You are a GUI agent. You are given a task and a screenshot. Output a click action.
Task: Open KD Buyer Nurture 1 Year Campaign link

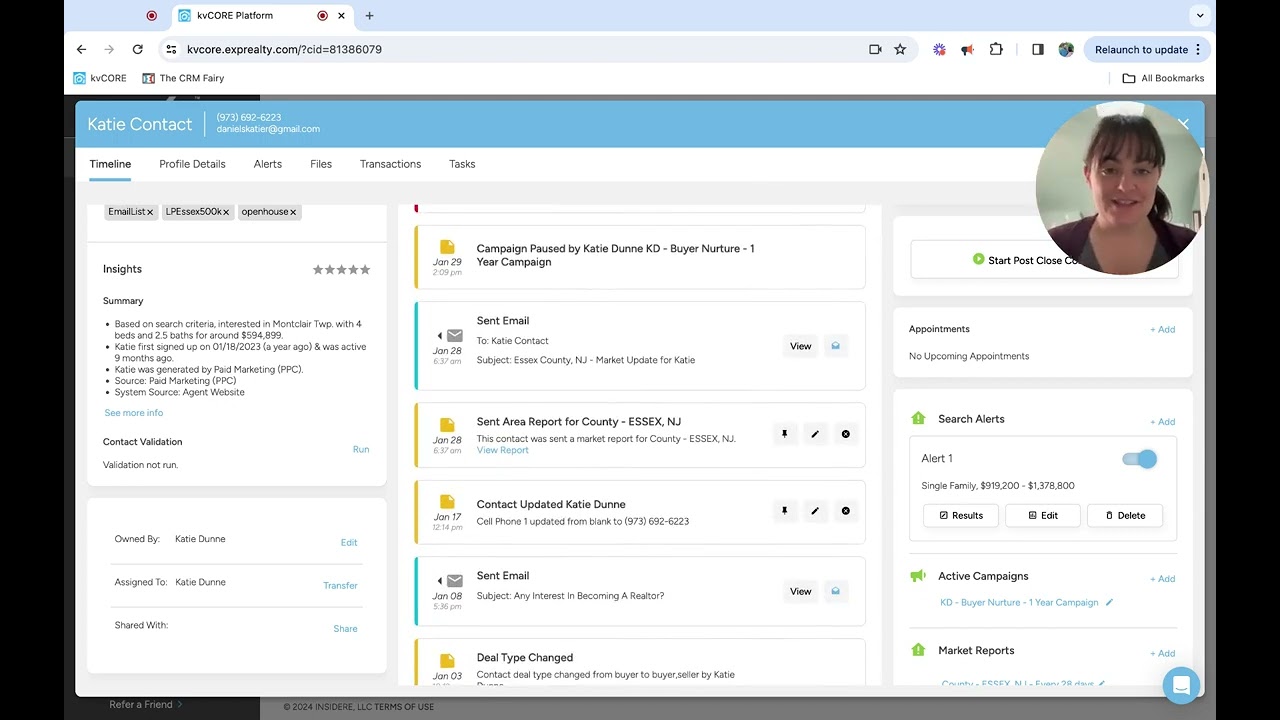(1019, 602)
